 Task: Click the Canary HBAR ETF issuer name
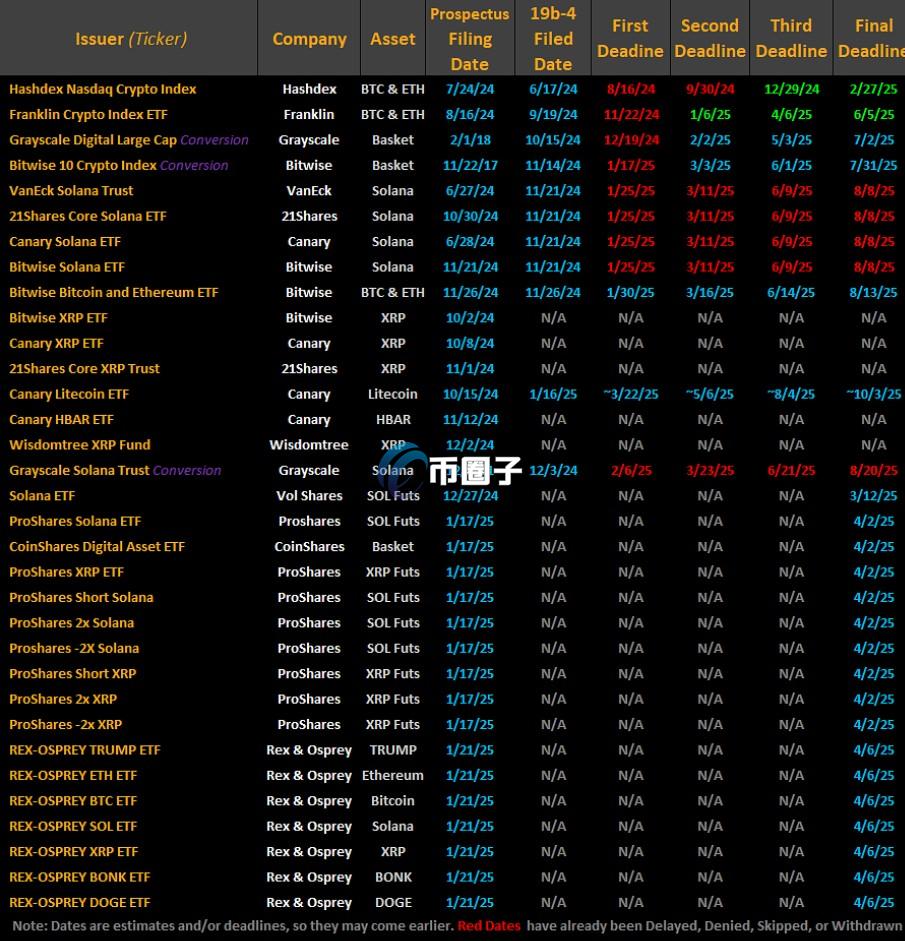click(x=61, y=420)
